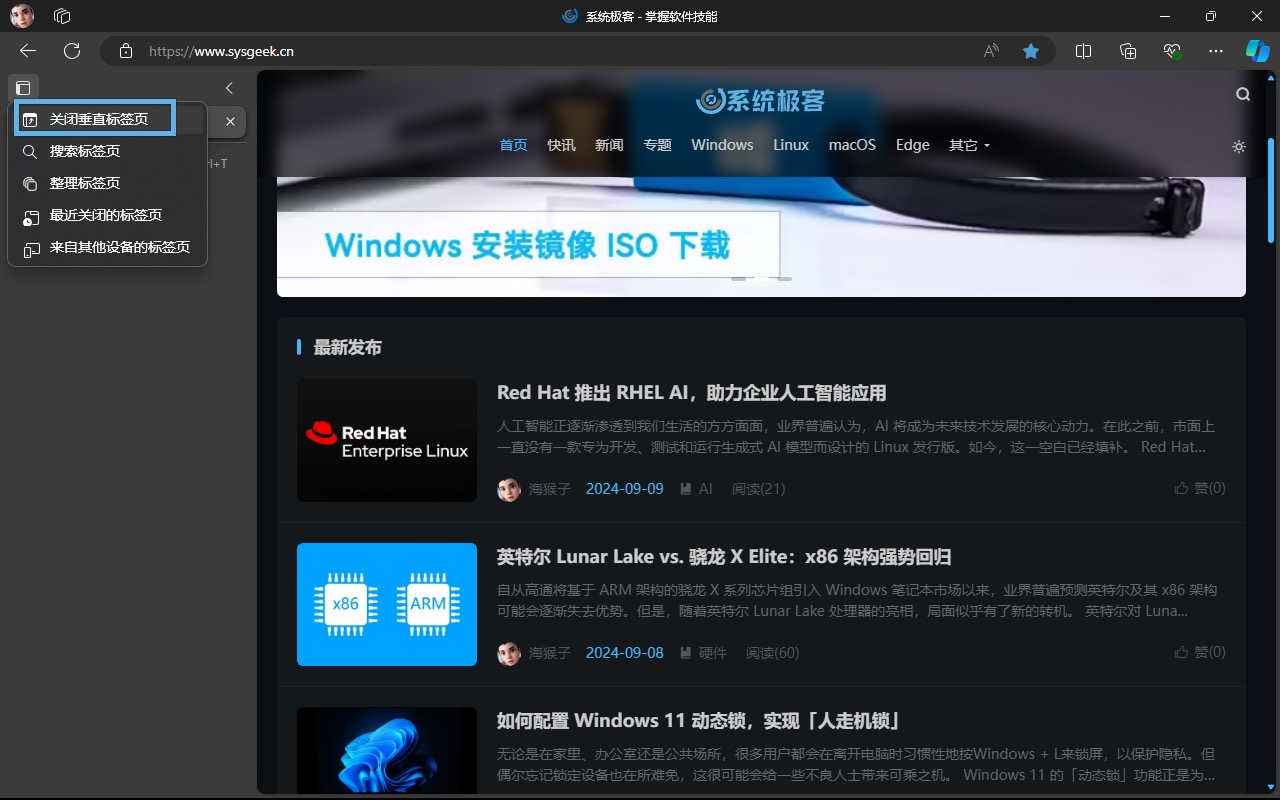Open Browser Essentials heart icon
The width and height of the screenshot is (1280, 800).
[x=1172, y=51]
